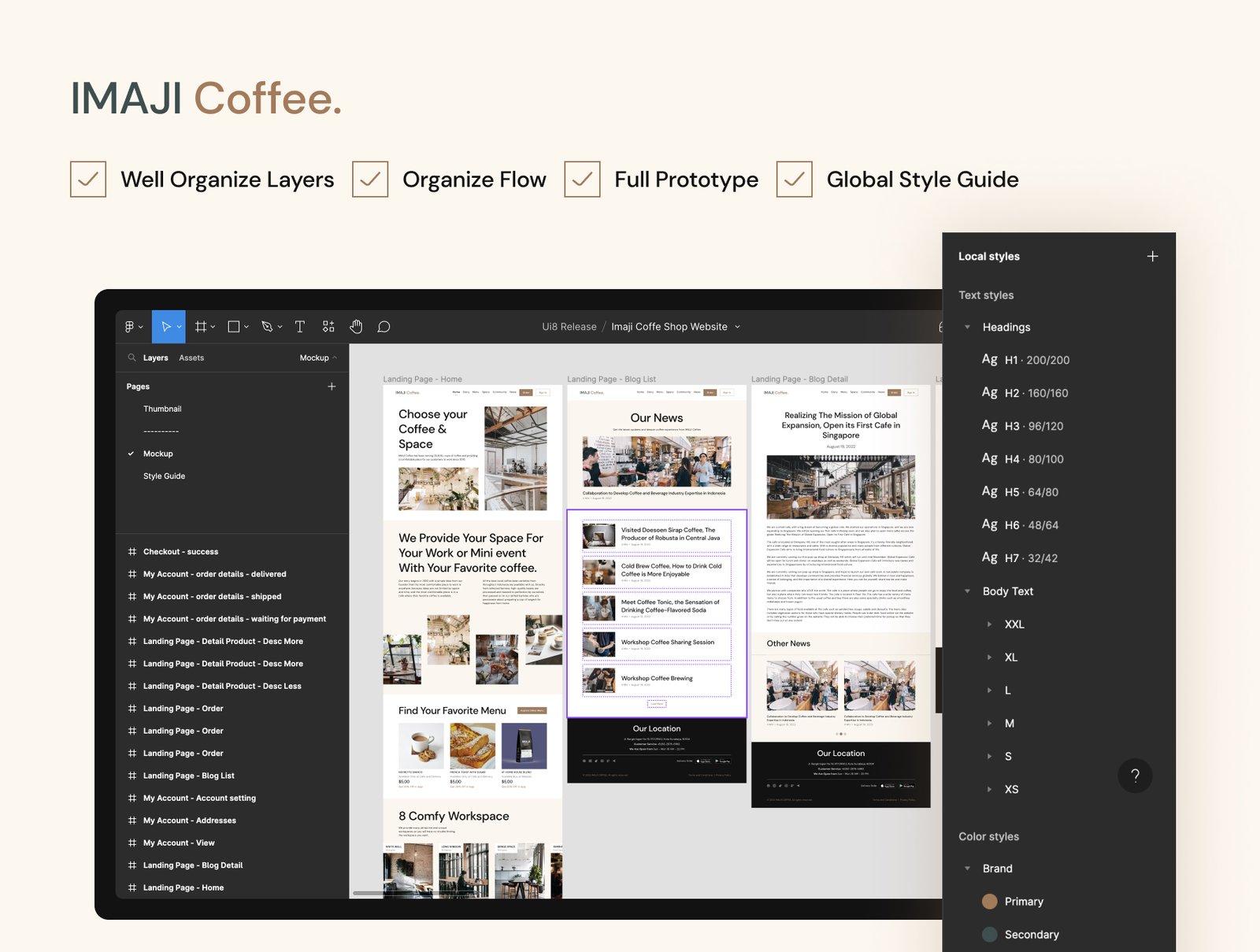Select the Rectangle shape tool

tap(234, 327)
